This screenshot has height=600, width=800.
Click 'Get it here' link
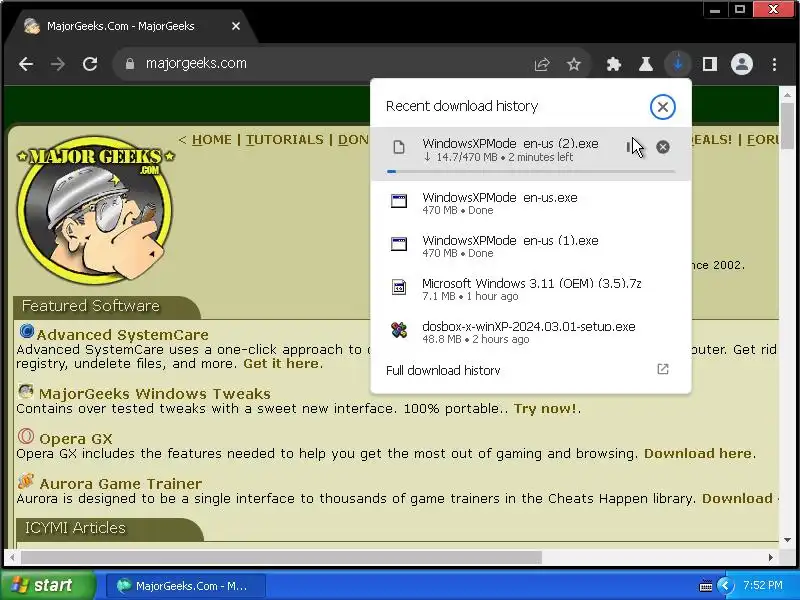pos(282,364)
